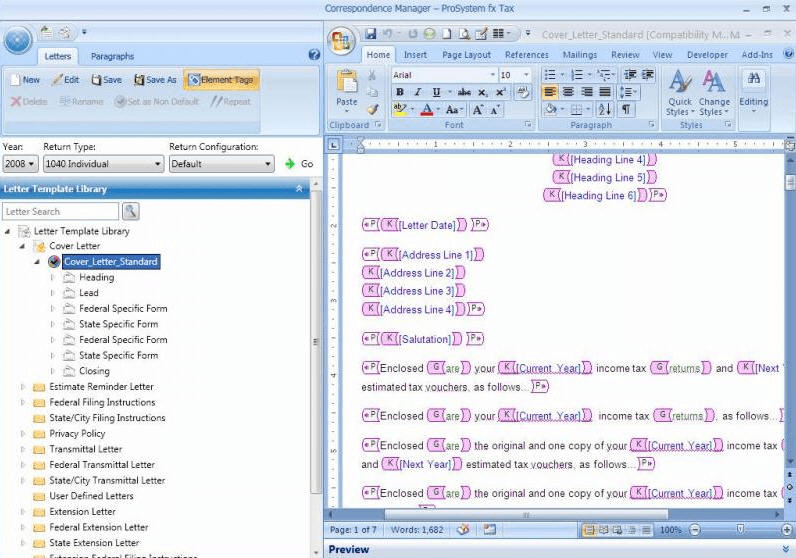Select the Letters tab

coord(57,56)
